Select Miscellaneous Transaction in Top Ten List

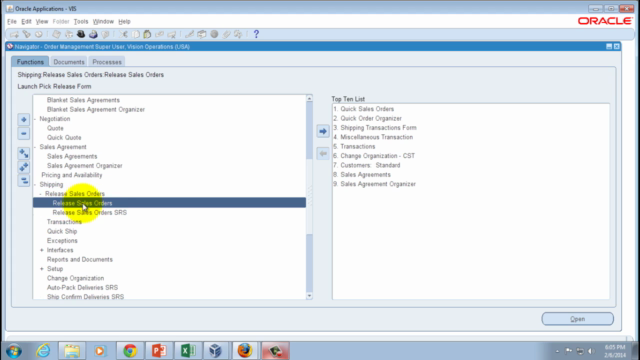[x=377, y=137]
